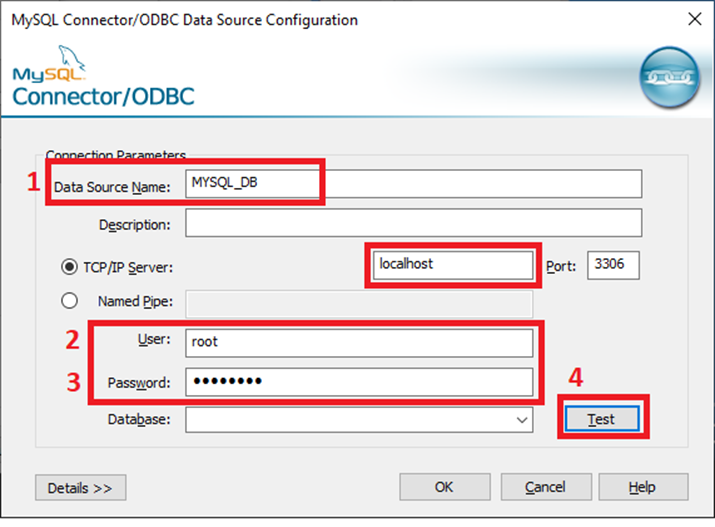Select the Named Pipe radio button
The image size is (715, 527).
[69, 301]
